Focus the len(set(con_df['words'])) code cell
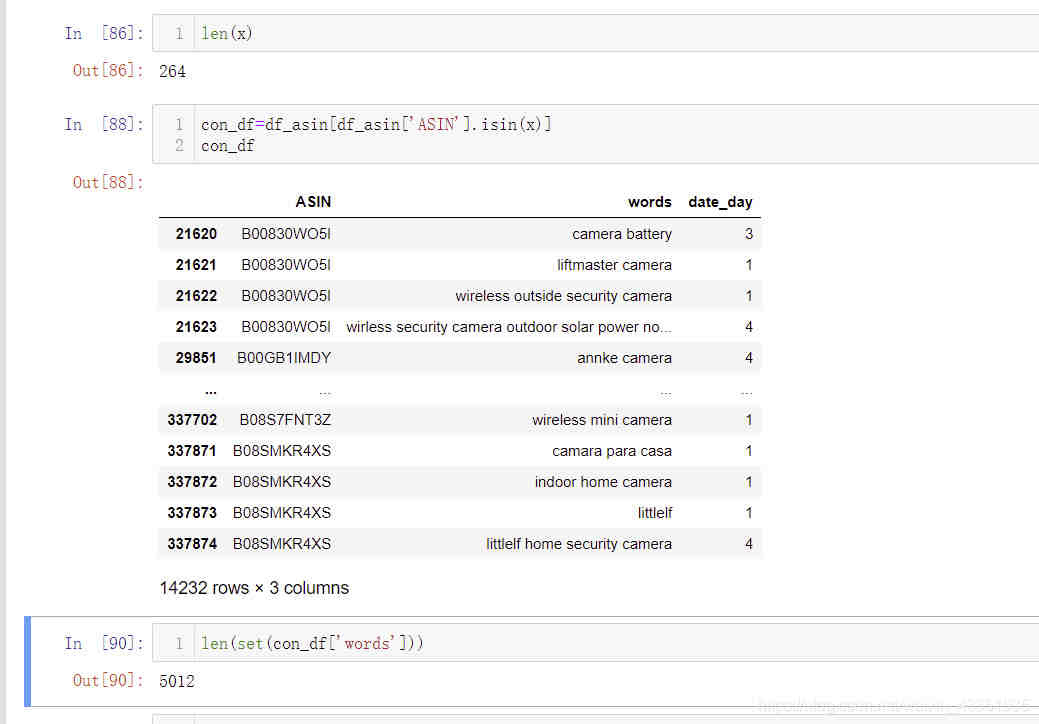Image resolution: width=1039 pixels, height=724 pixels. coord(600,643)
